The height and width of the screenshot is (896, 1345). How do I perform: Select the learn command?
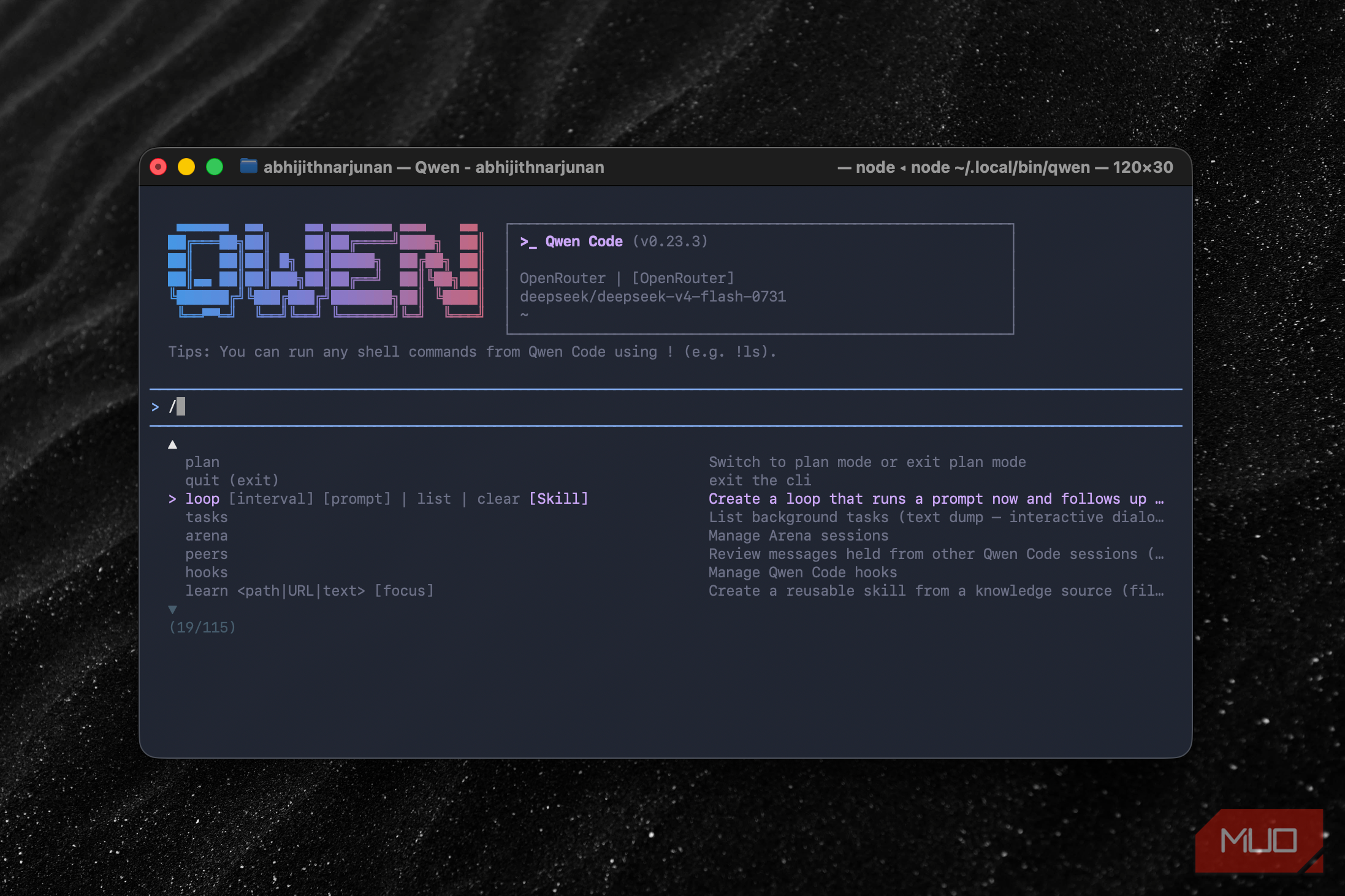point(310,591)
